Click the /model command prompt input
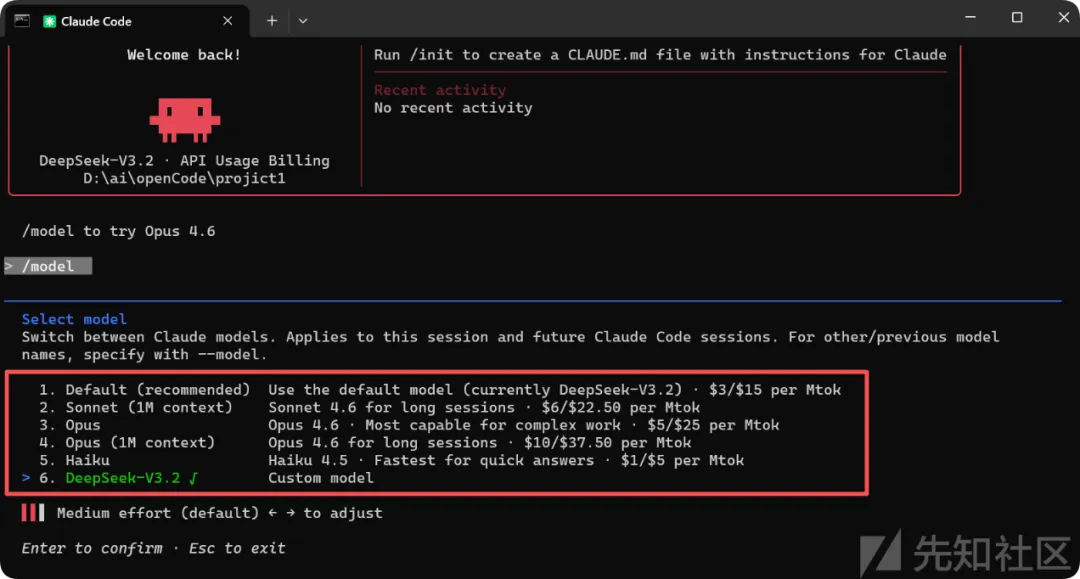Screen dimensions: 1080x579 pos(48,266)
